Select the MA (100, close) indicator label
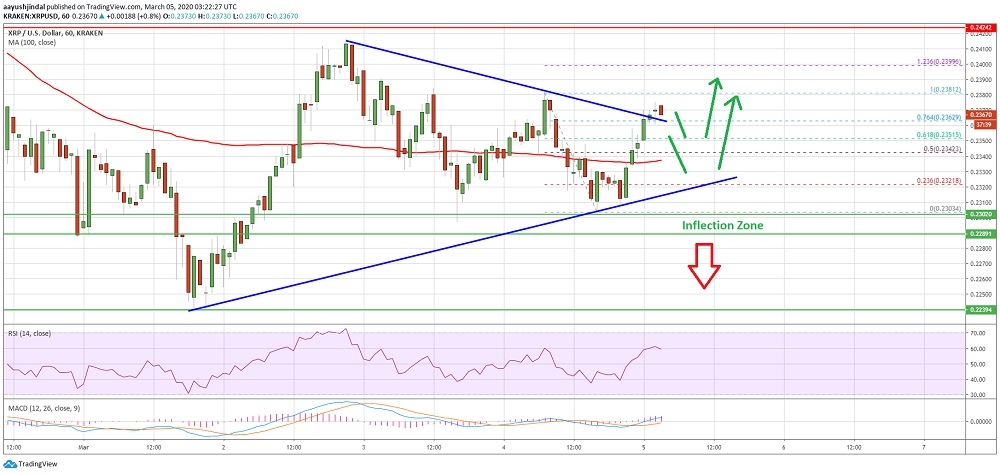Screen dimensions: 1000x474 tap(32, 40)
